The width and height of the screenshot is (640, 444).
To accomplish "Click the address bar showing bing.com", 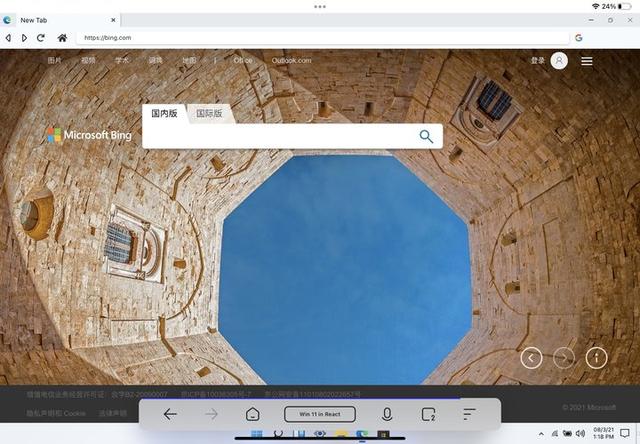I will pos(320,38).
